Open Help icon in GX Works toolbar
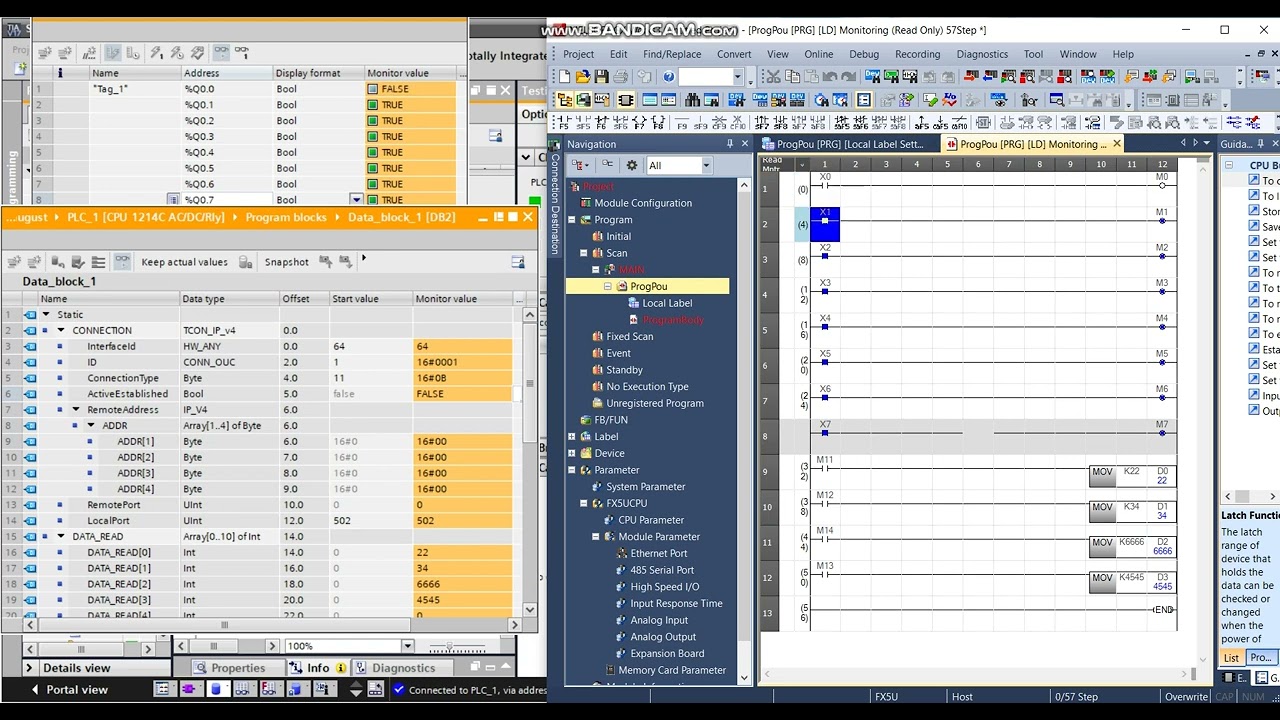1280x720 pixels. (669, 76)
